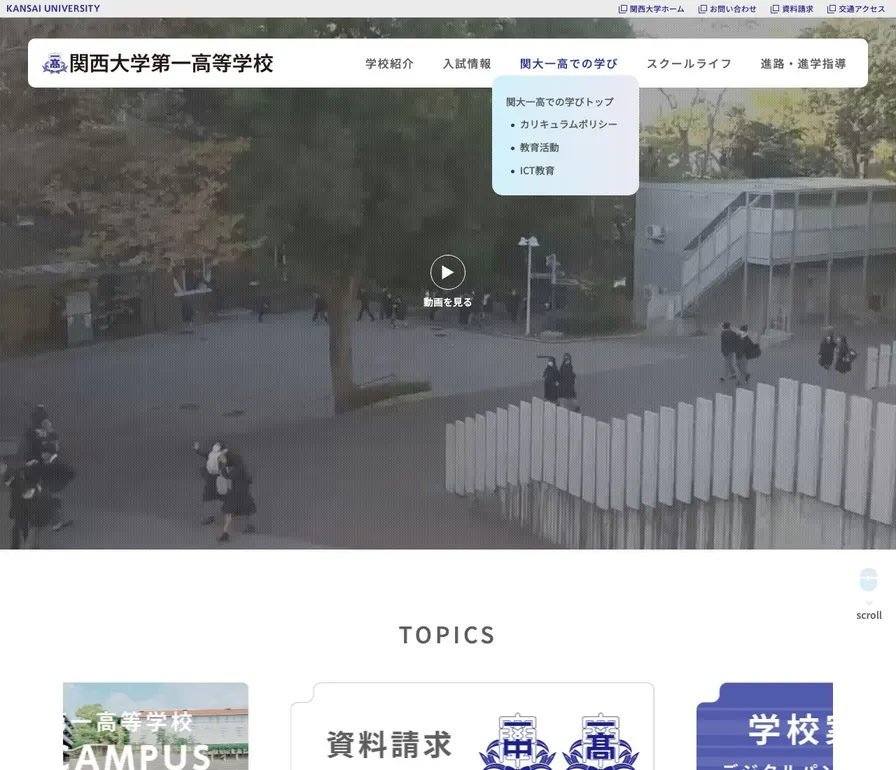Click the school crest logo icon

pyautogui.click(x=55, y=63)
